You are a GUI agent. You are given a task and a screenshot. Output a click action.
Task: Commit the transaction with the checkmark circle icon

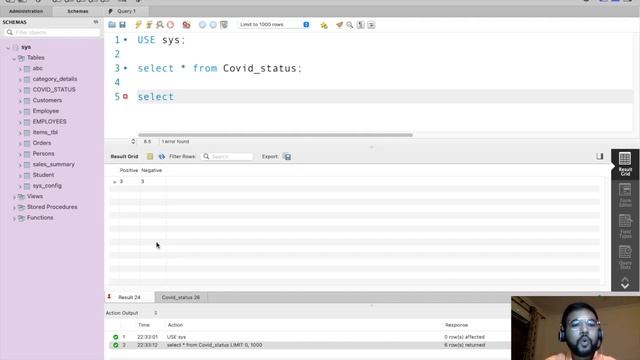coord(202,25)
